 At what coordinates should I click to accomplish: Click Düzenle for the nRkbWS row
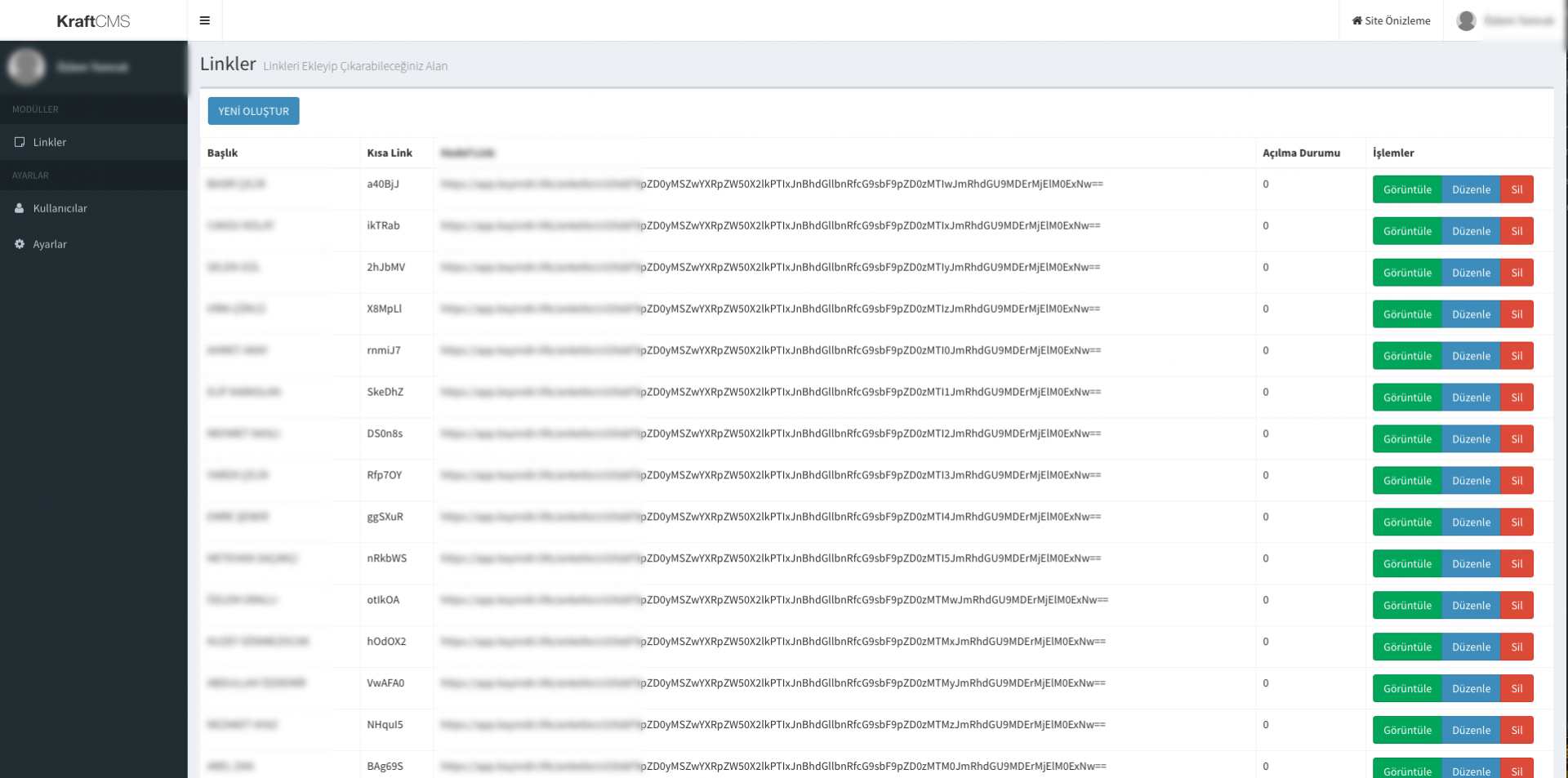pyautogui.click(x=1471, y=564)
